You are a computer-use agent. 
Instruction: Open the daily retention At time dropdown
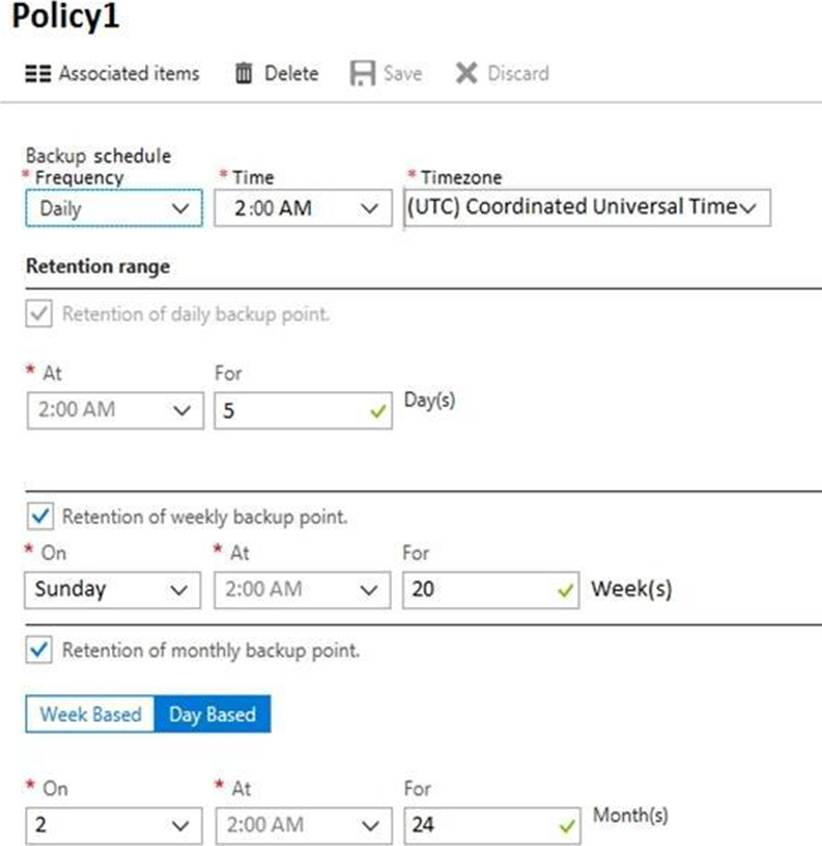[x=113, y=411]
